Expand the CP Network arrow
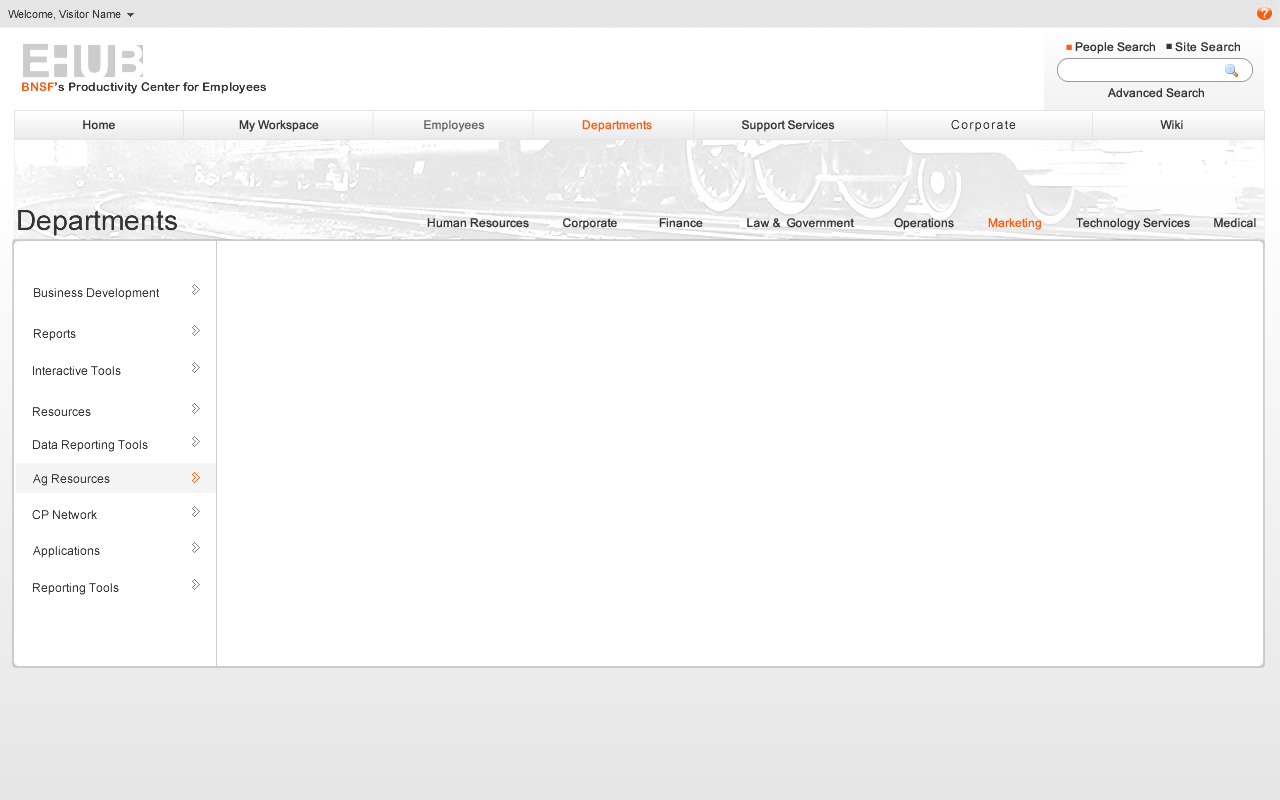 [196, 512]
